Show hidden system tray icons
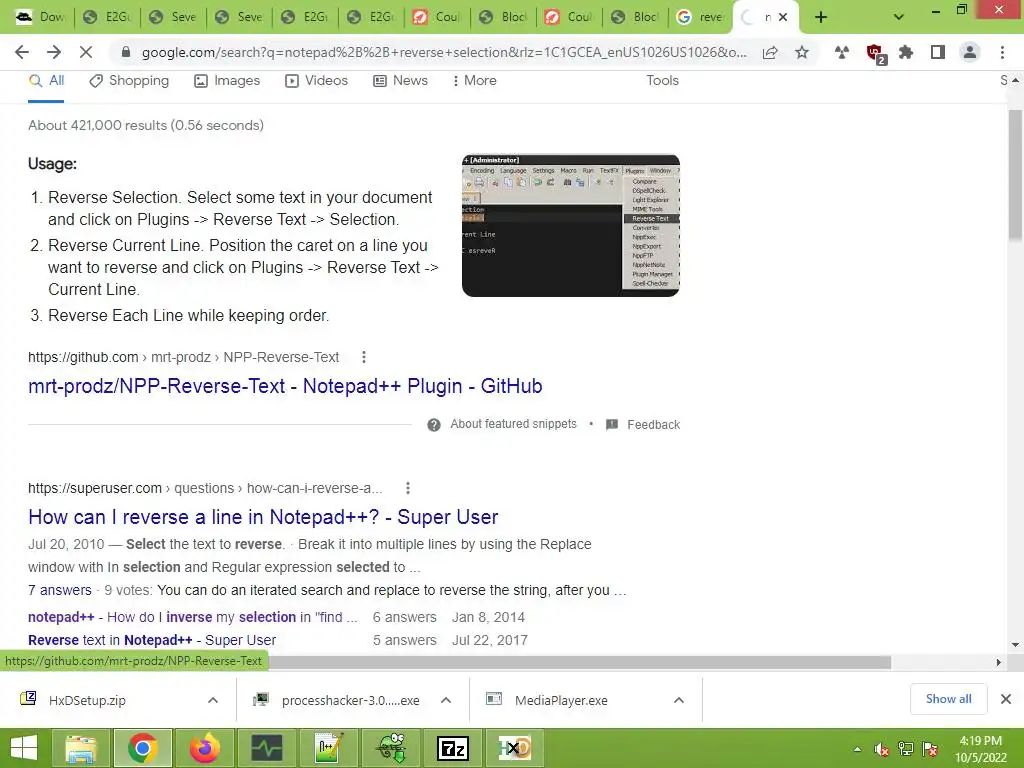The width and height of the screenshot is (1024, 768). point(857,749)
